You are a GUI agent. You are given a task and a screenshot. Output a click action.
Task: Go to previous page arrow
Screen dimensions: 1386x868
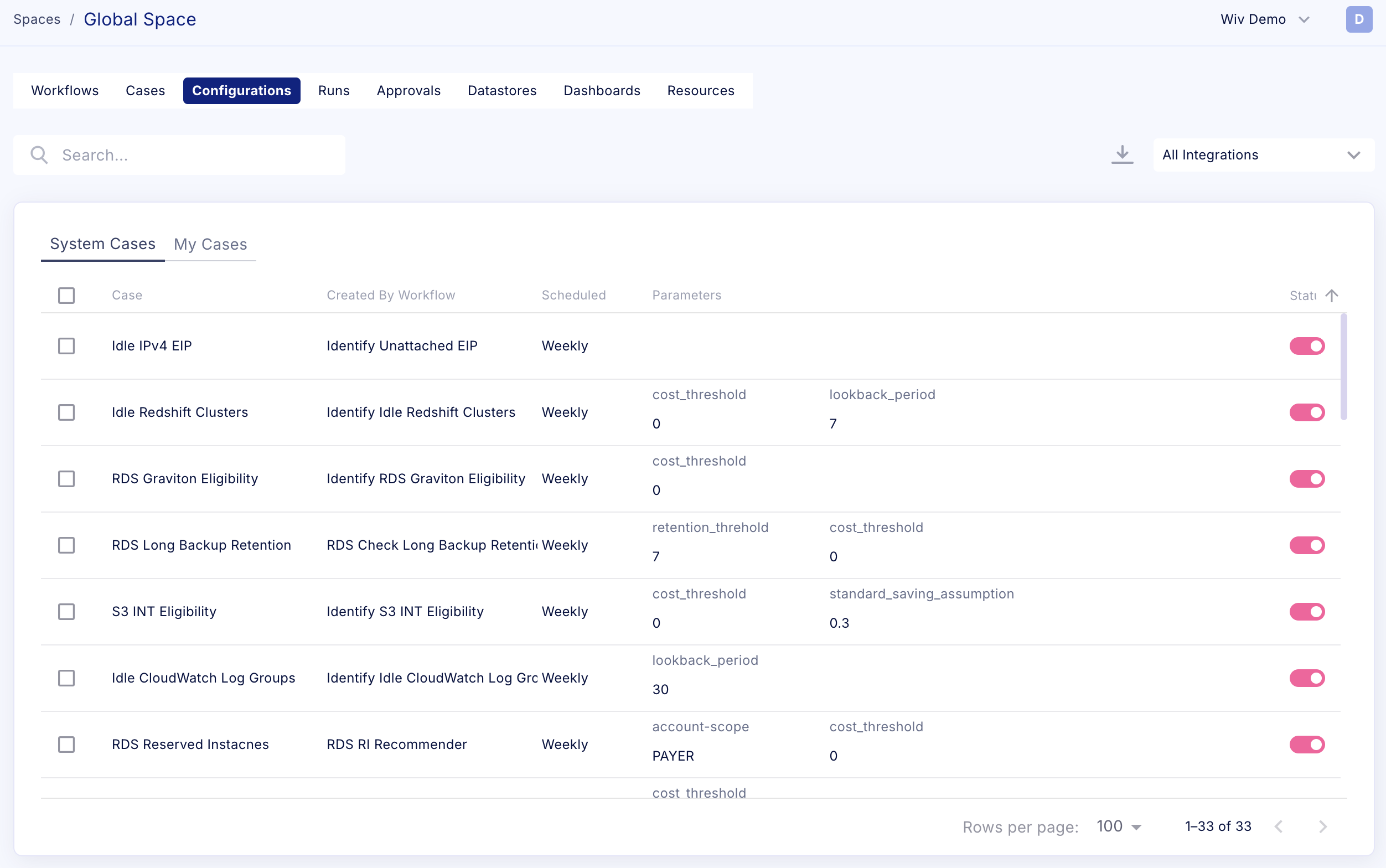point(1279,826)
